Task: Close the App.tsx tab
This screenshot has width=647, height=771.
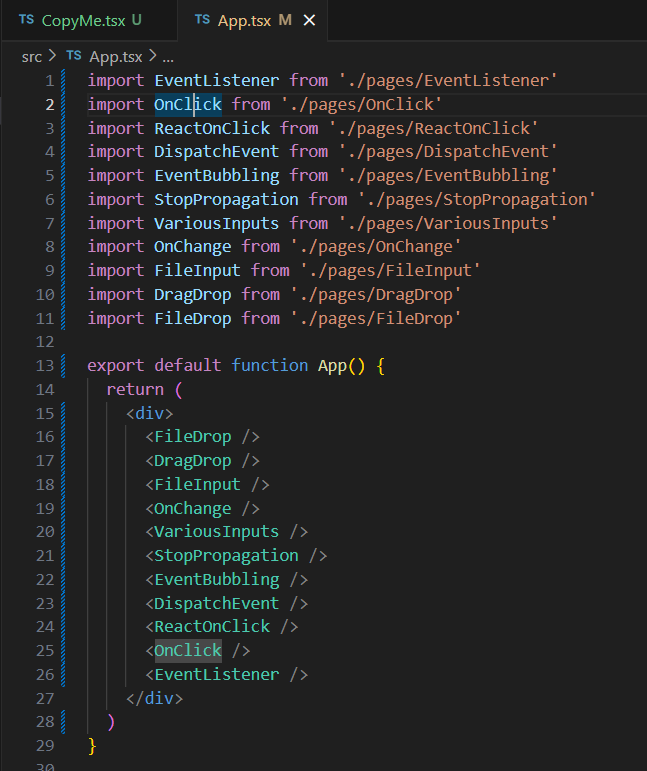Action: coord(309,20)
